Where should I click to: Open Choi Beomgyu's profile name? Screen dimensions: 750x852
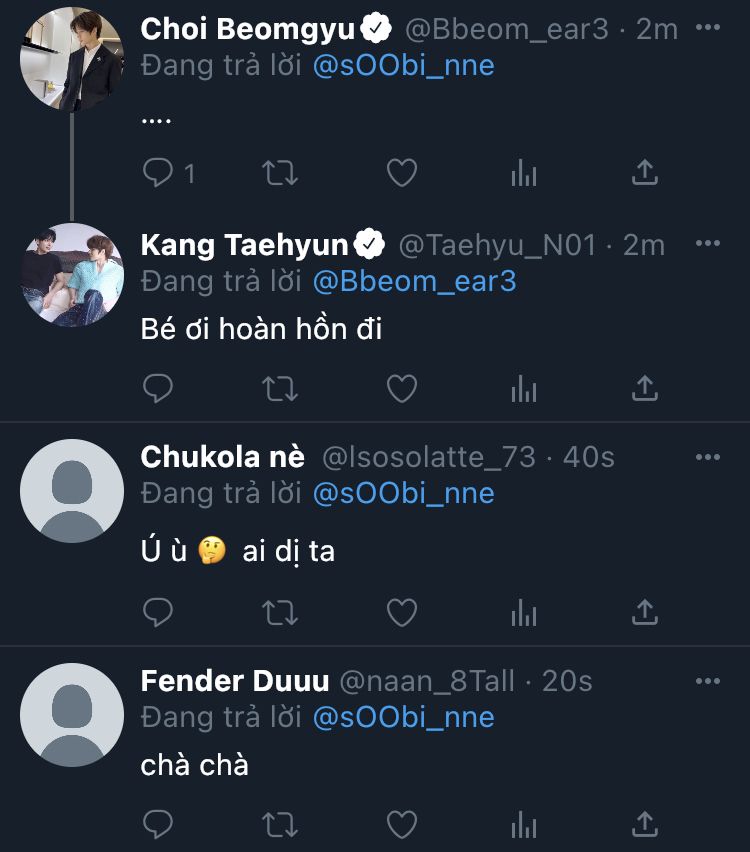[248, 29]
